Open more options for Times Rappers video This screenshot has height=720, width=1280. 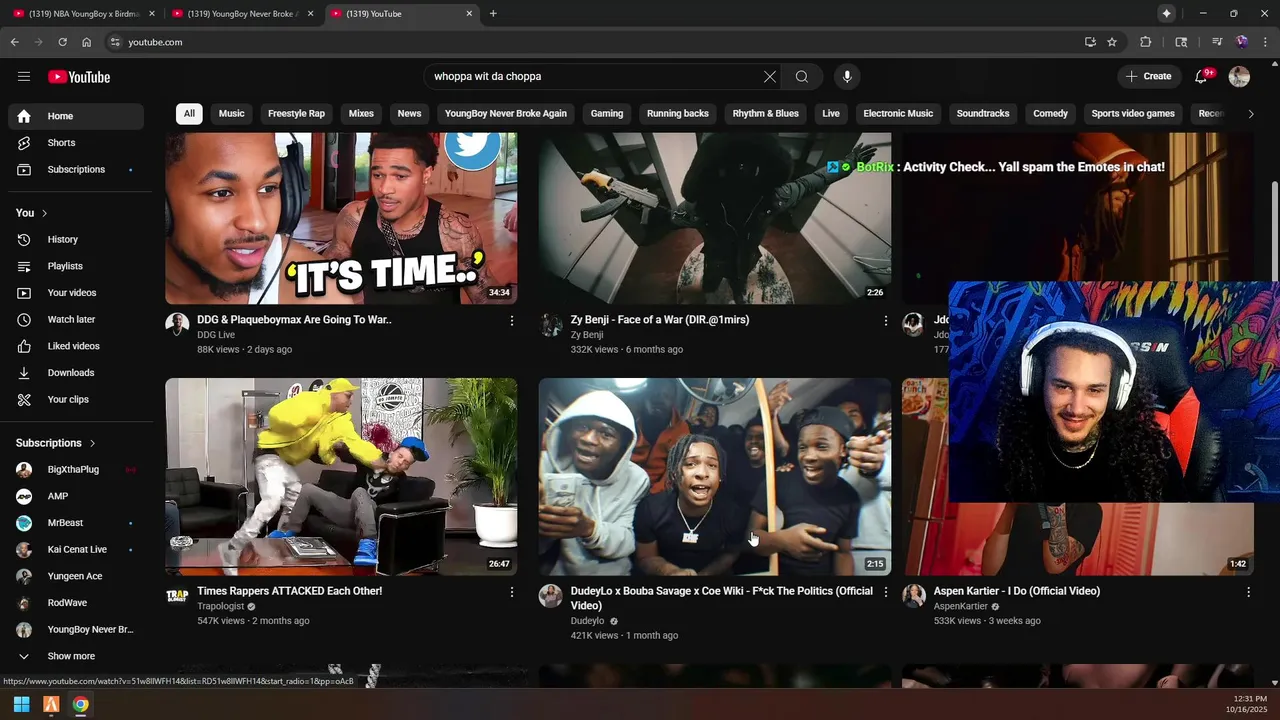tap(512, 592)
